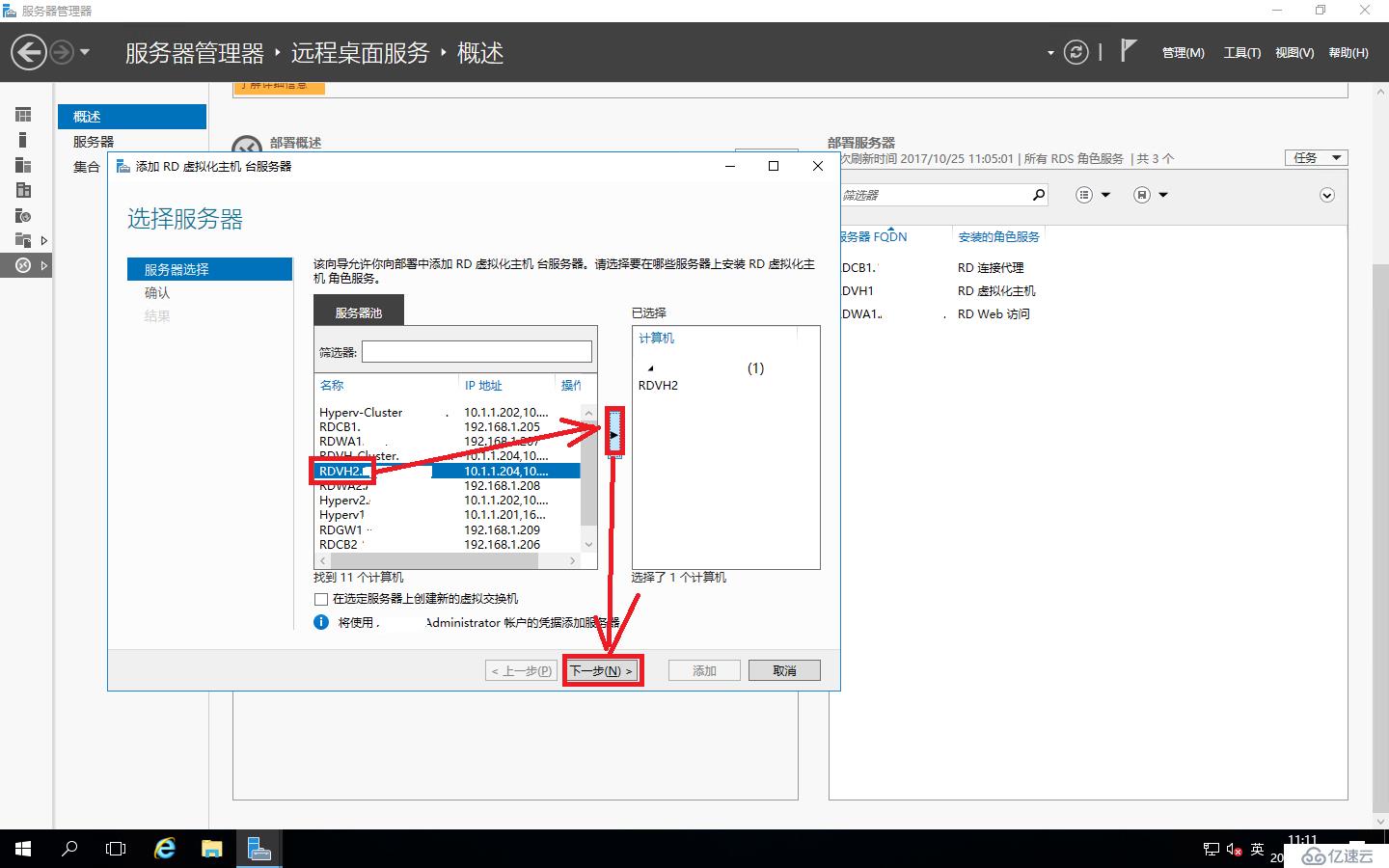Open the 帮助(H) menu
This screenshot has height=868, width=1389.
(1348, 53)
